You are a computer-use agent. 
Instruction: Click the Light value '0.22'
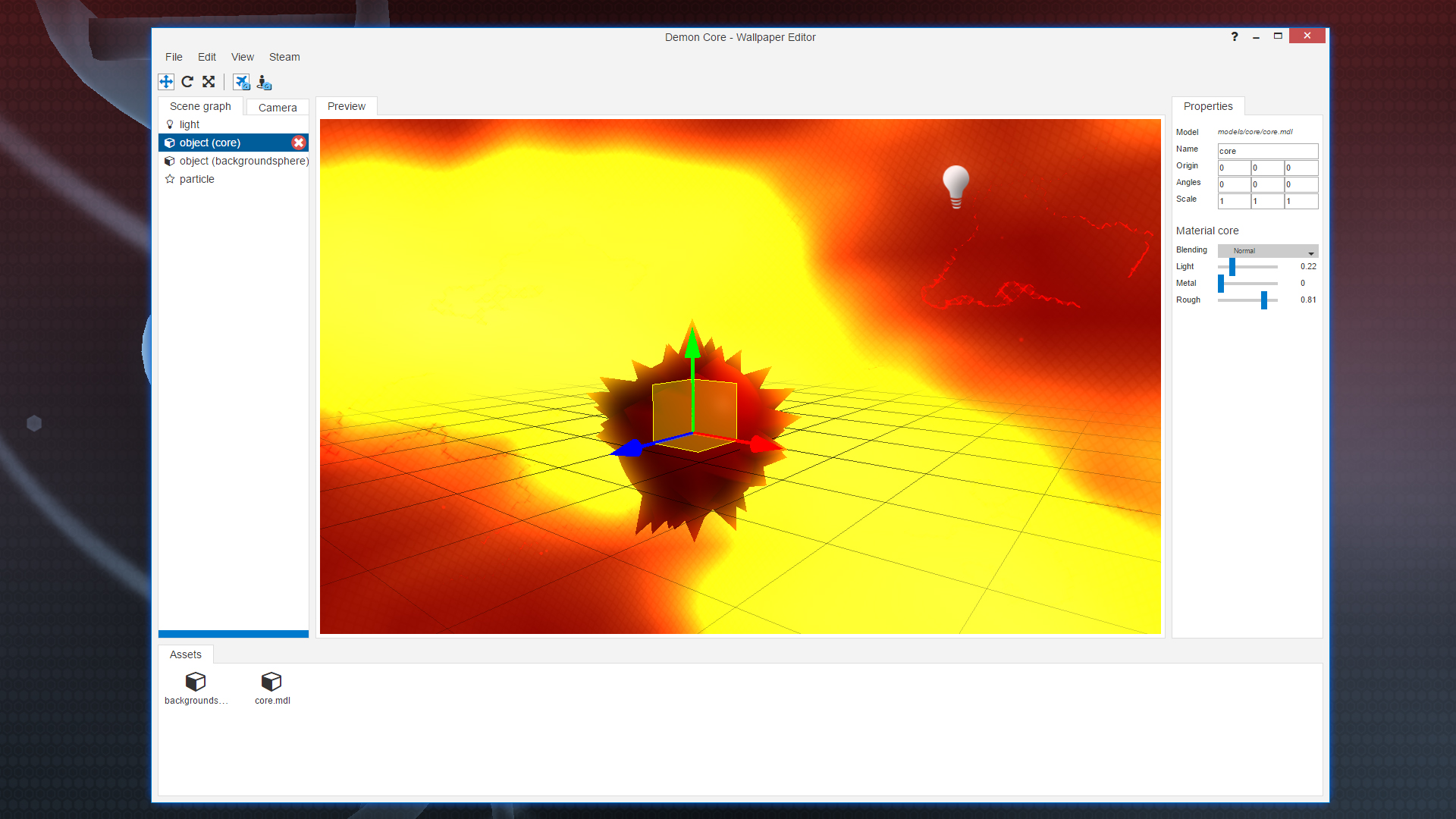1308,267
